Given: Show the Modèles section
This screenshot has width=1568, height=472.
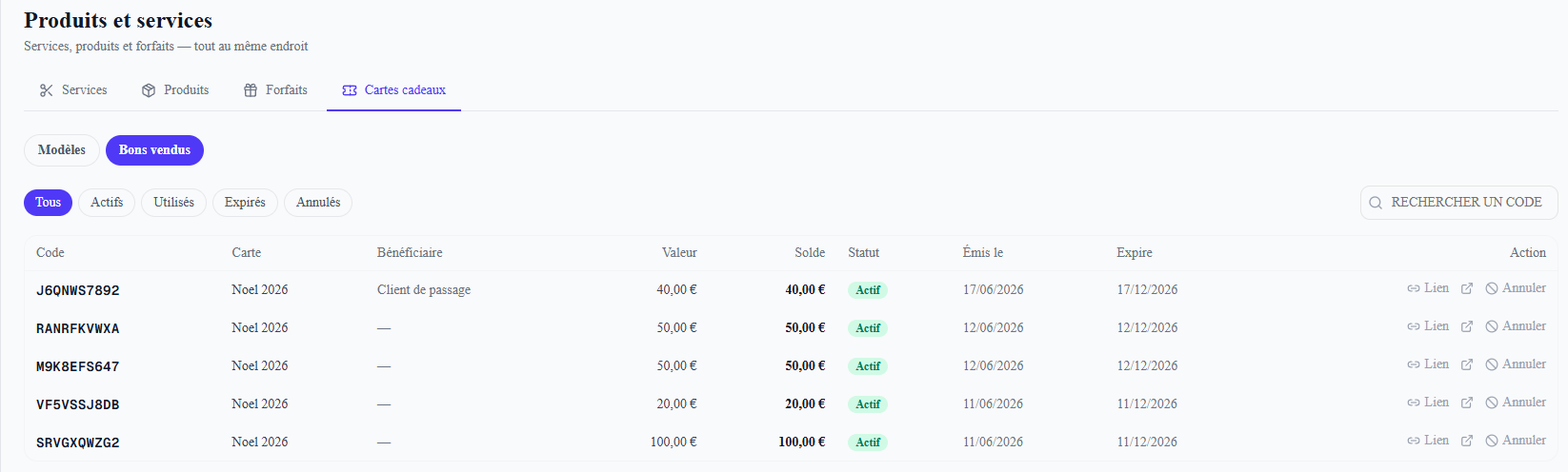Looking at the screenshot, I should [x=62, y=150].
